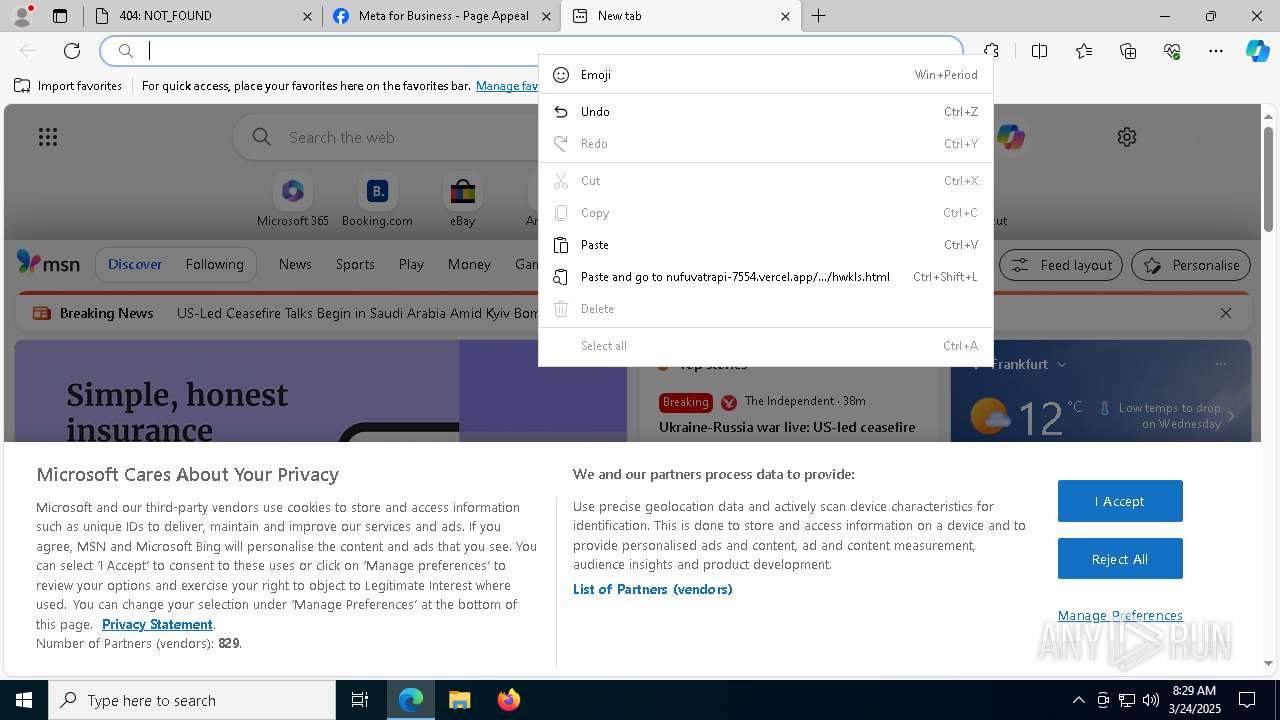Select the Discover feed tab

coord(135,264)
